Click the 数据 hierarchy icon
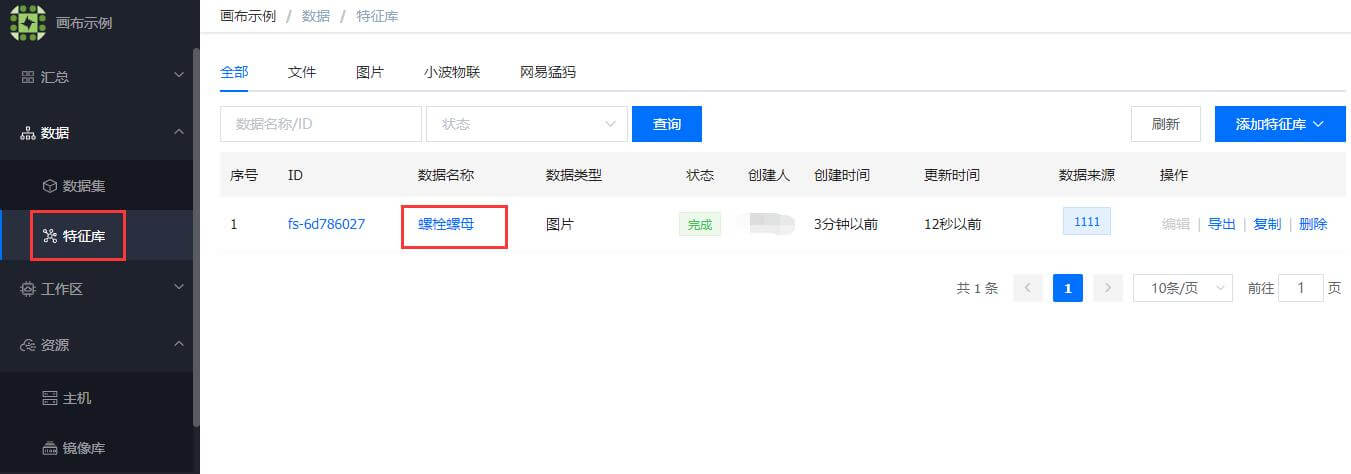The width and height of the screenshot is (1351, 474). point(27,133)
